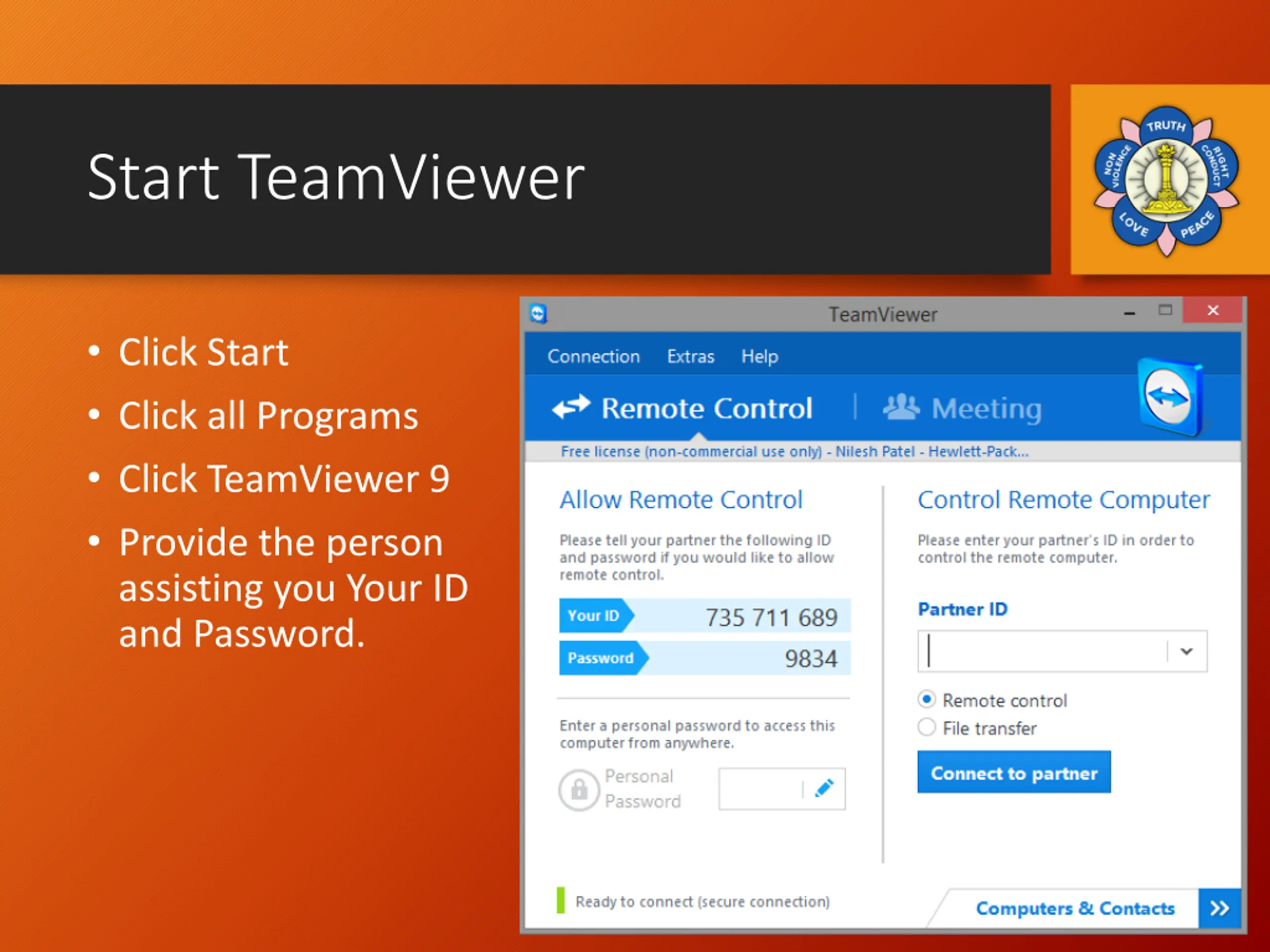Click the padlock icon beside Personal Password
1270x952 pixels.
coord(579,789)
